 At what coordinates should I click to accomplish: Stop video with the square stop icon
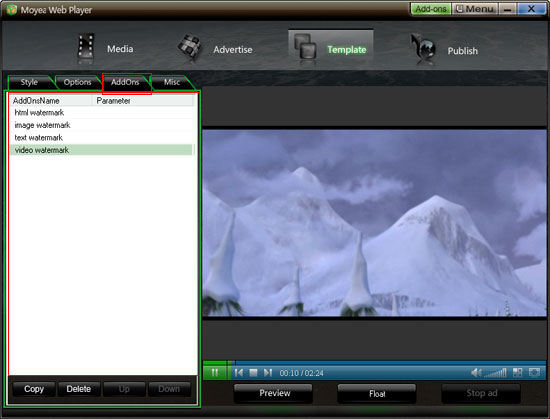click(253, 373)
